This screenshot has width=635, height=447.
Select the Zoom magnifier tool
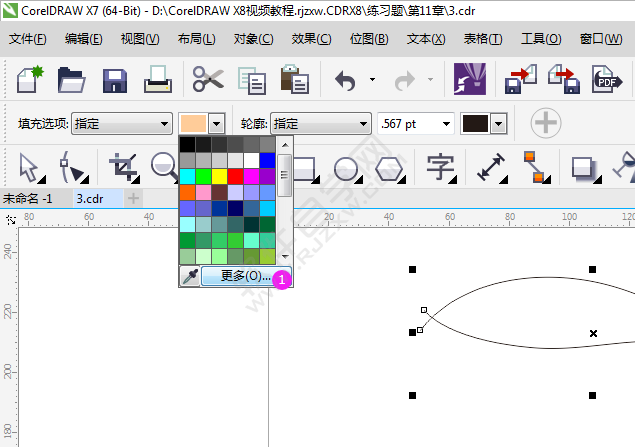point(164,165)
